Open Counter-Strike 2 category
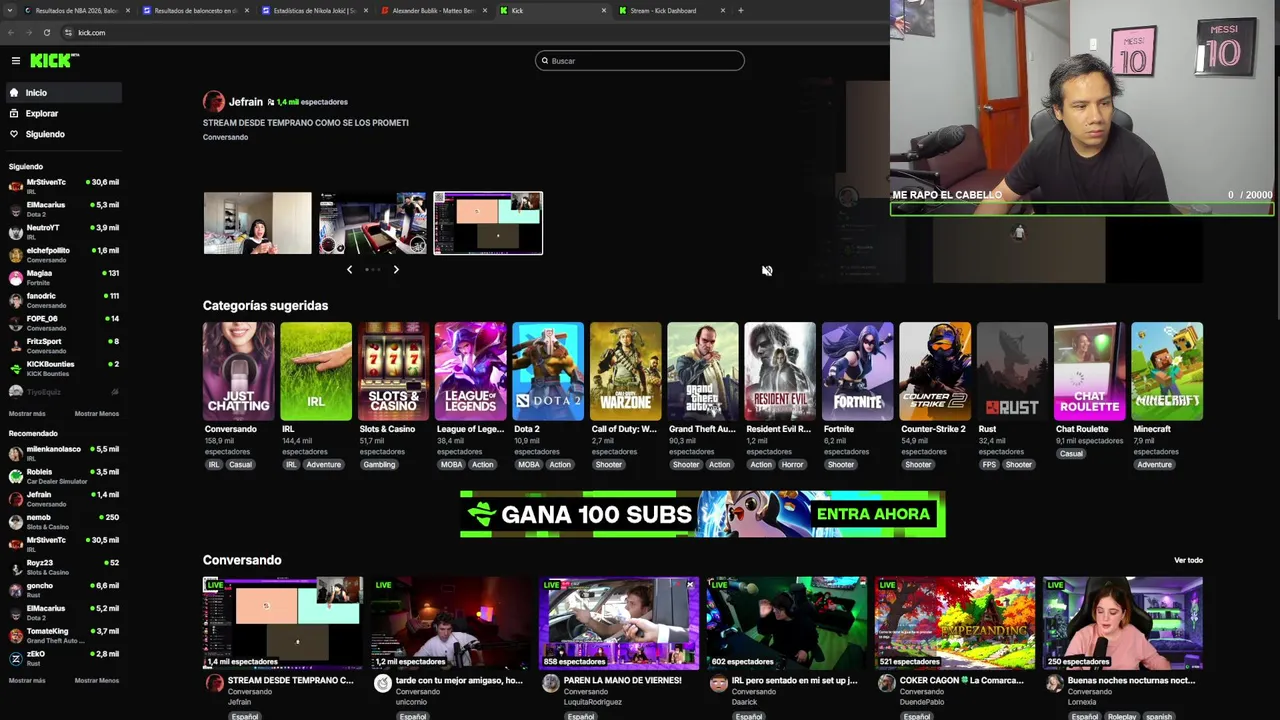Image resolution: width=1280 pixels, height=720 pixels. [935, 371]
